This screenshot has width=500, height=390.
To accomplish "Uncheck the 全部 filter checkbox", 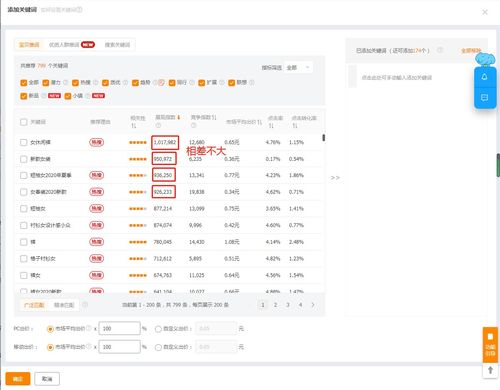I will pos(24,83).
